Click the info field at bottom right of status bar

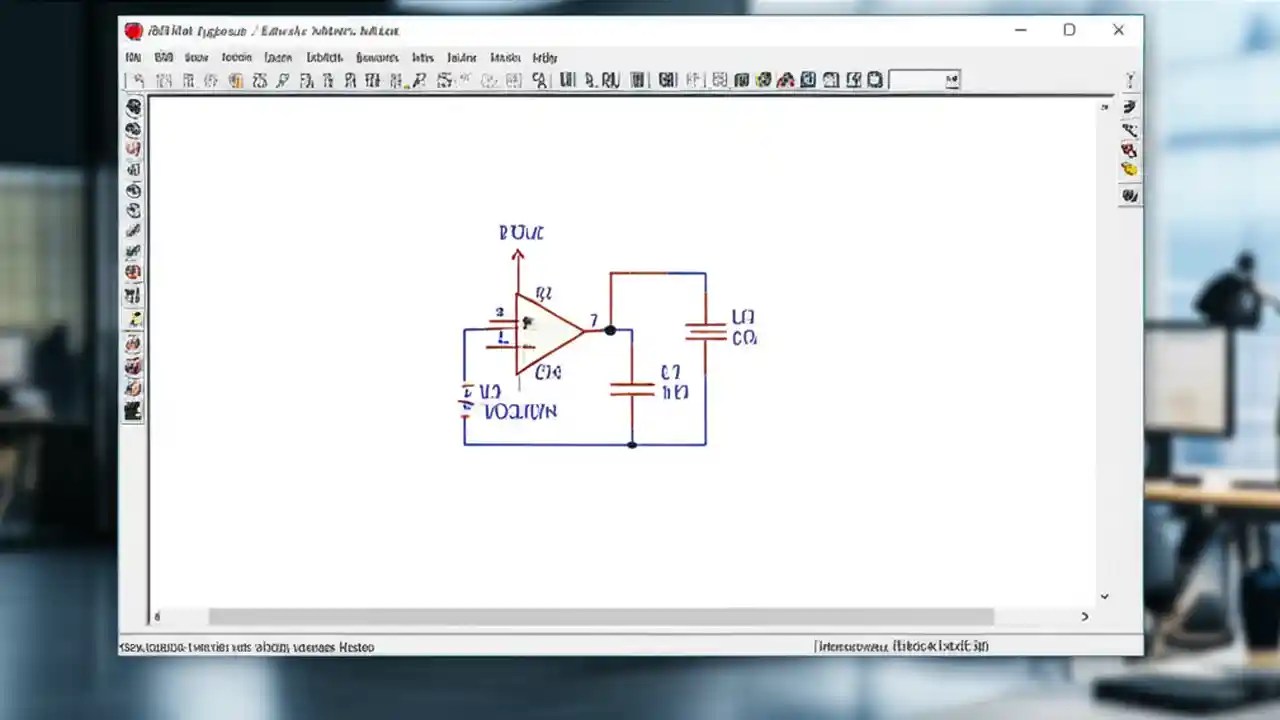click(x=902, y=647)
